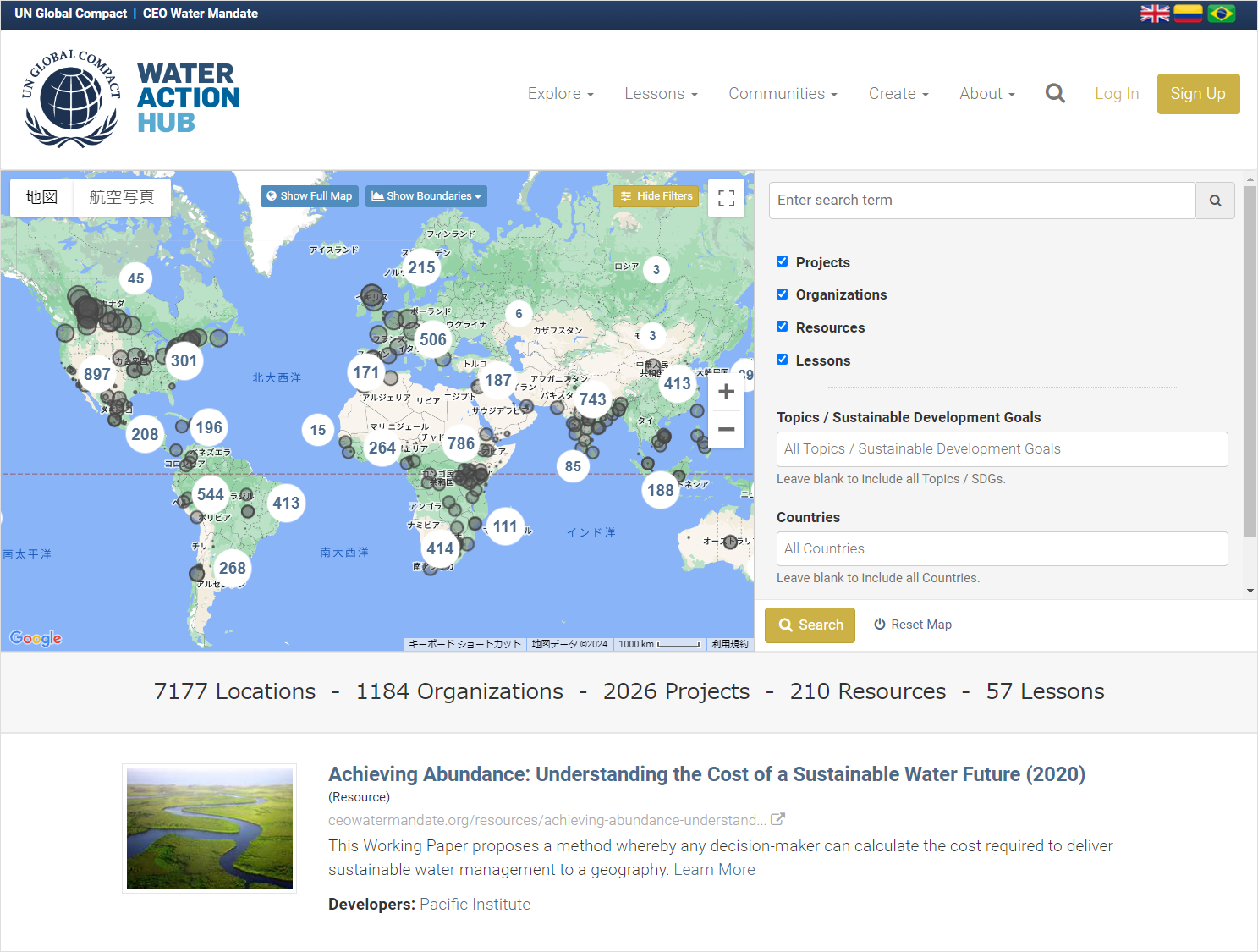Select the Brazil flag language icon
This screenshot has width=1258, height=952.
[1221, 14]
